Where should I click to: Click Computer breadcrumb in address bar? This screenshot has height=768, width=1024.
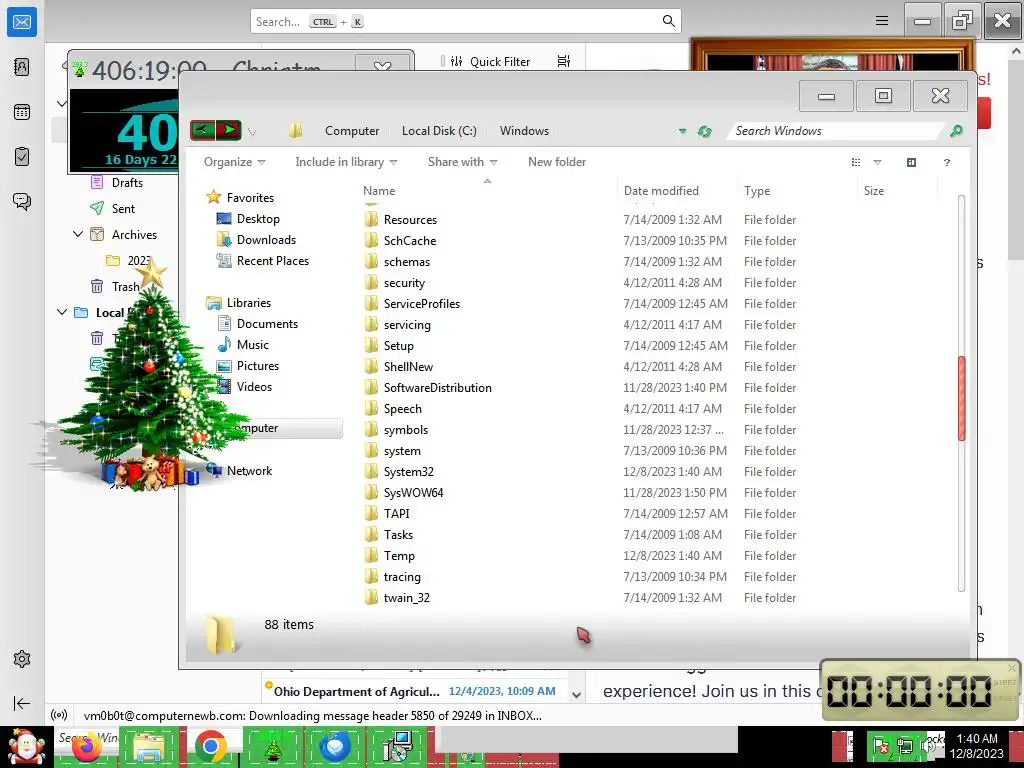point(352,131)
